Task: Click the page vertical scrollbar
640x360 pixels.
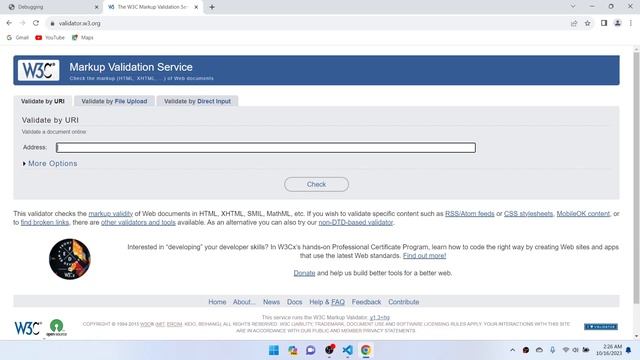Action: (x=636, y=178)
